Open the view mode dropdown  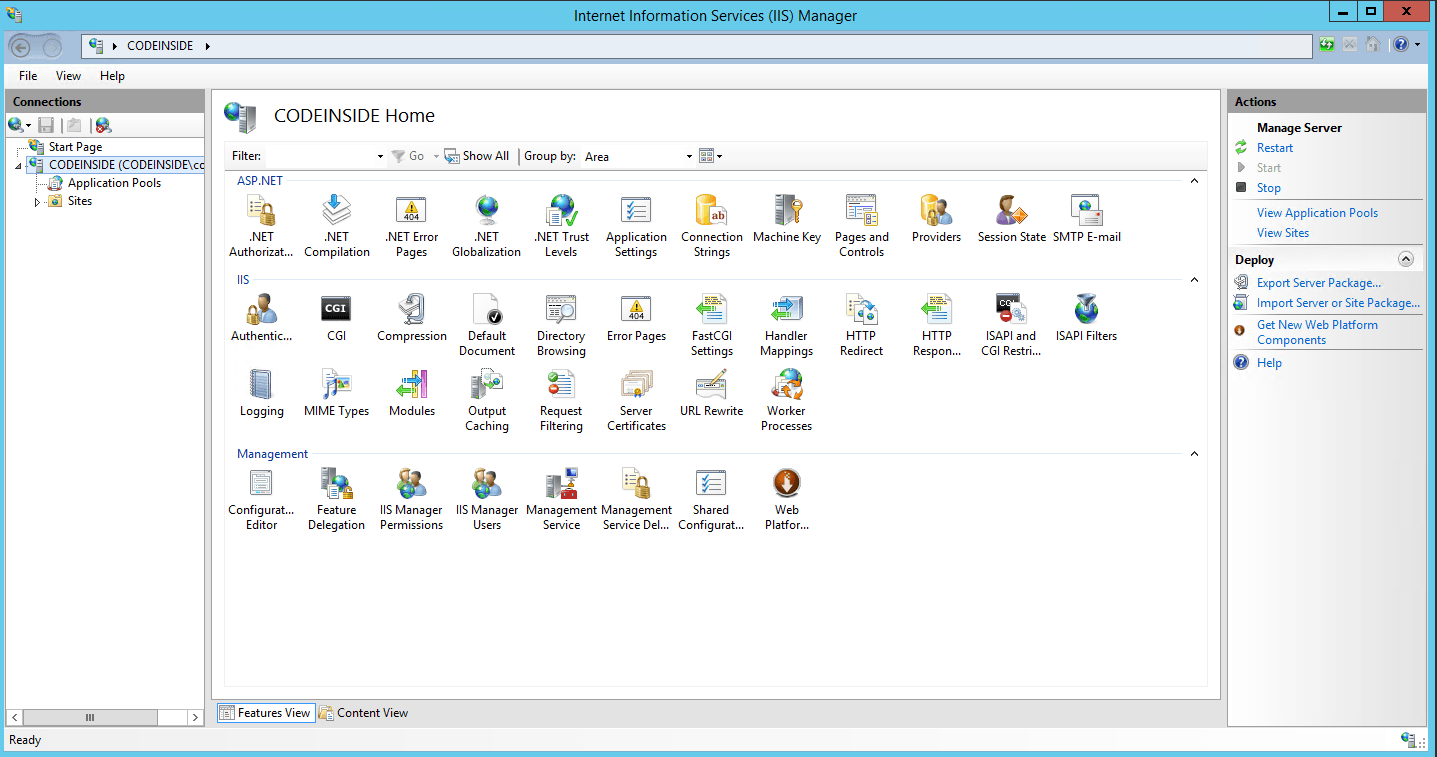tap(710, 156)
